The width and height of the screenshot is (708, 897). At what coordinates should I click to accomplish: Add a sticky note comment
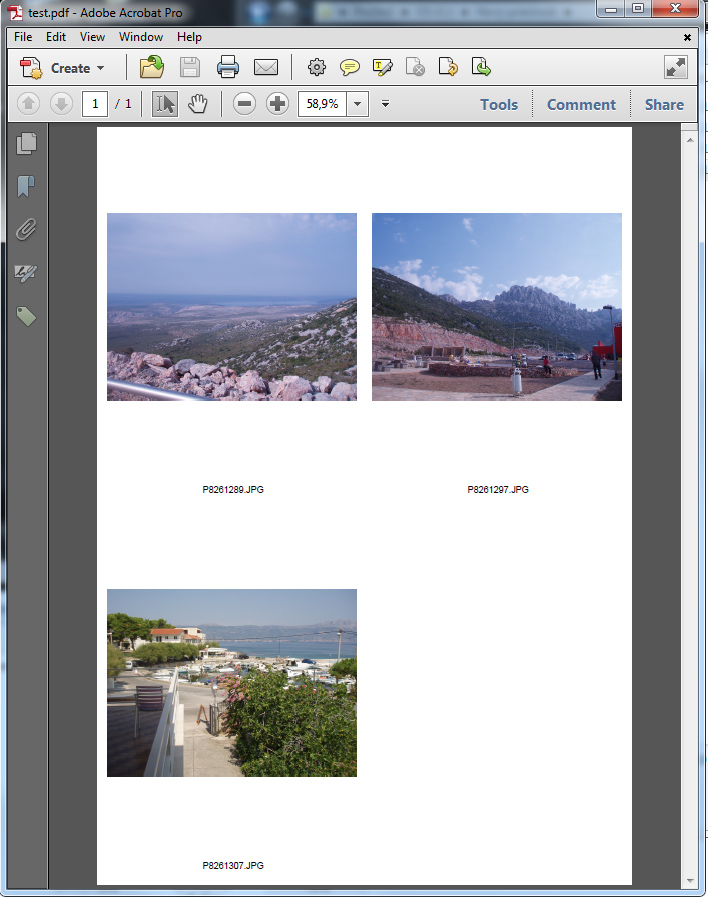pyautogui.click(x=349, y=68)
